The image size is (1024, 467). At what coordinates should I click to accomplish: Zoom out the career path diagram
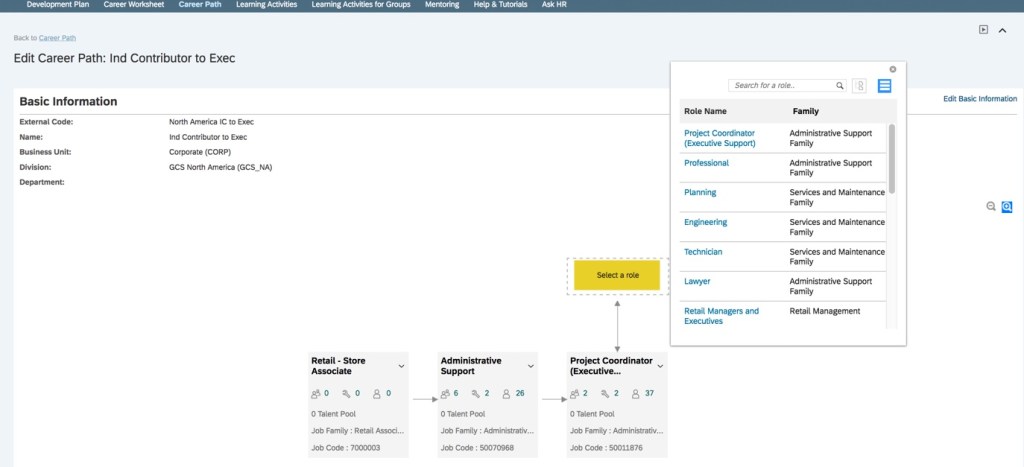(991, 206)
